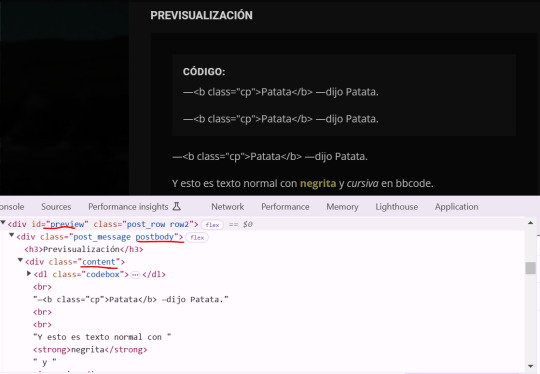Click the first Patata line in the code box
540x374 pixels.
coord(281,92)
